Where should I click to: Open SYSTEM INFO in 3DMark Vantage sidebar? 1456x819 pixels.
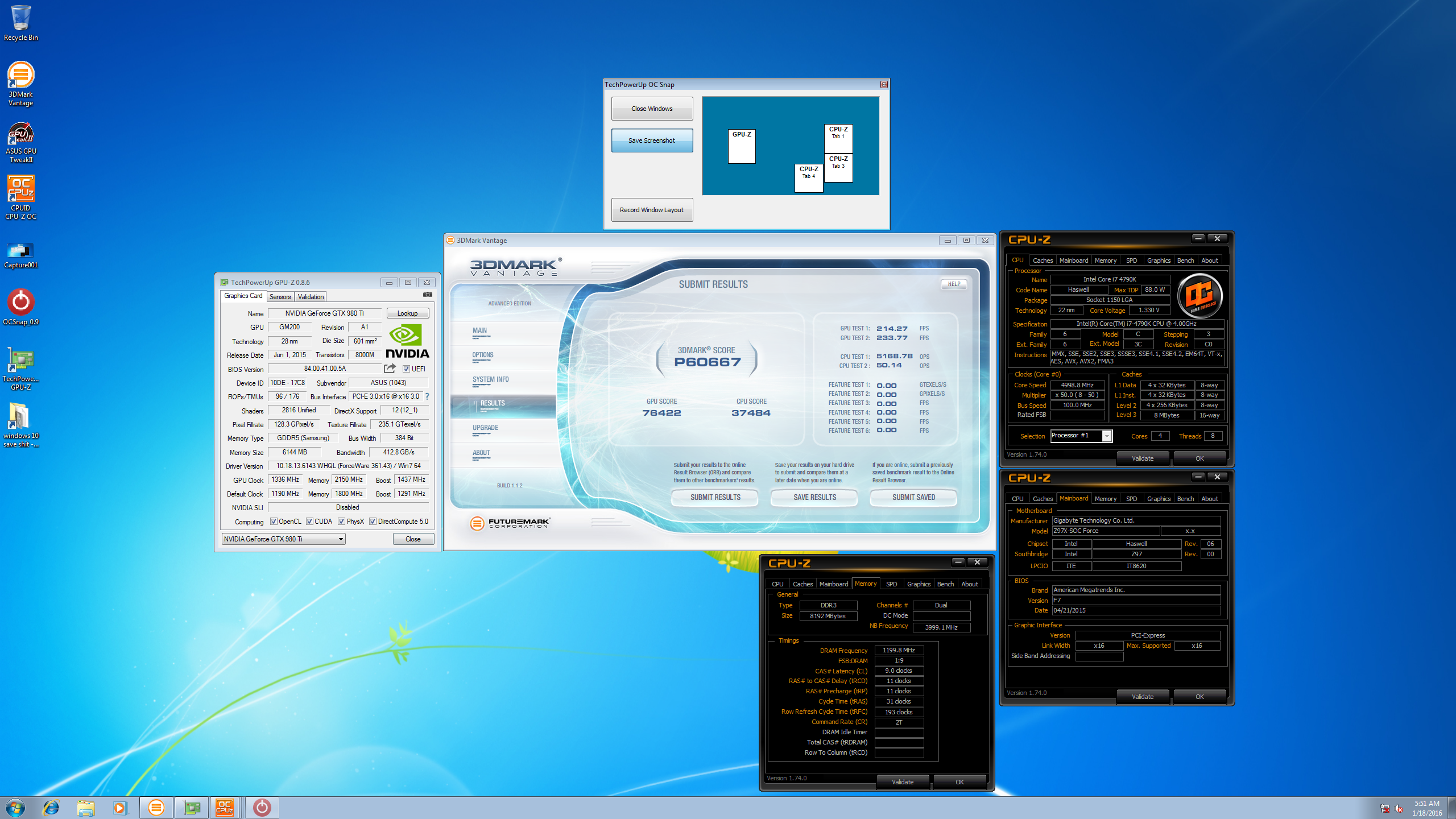(490, 379)
